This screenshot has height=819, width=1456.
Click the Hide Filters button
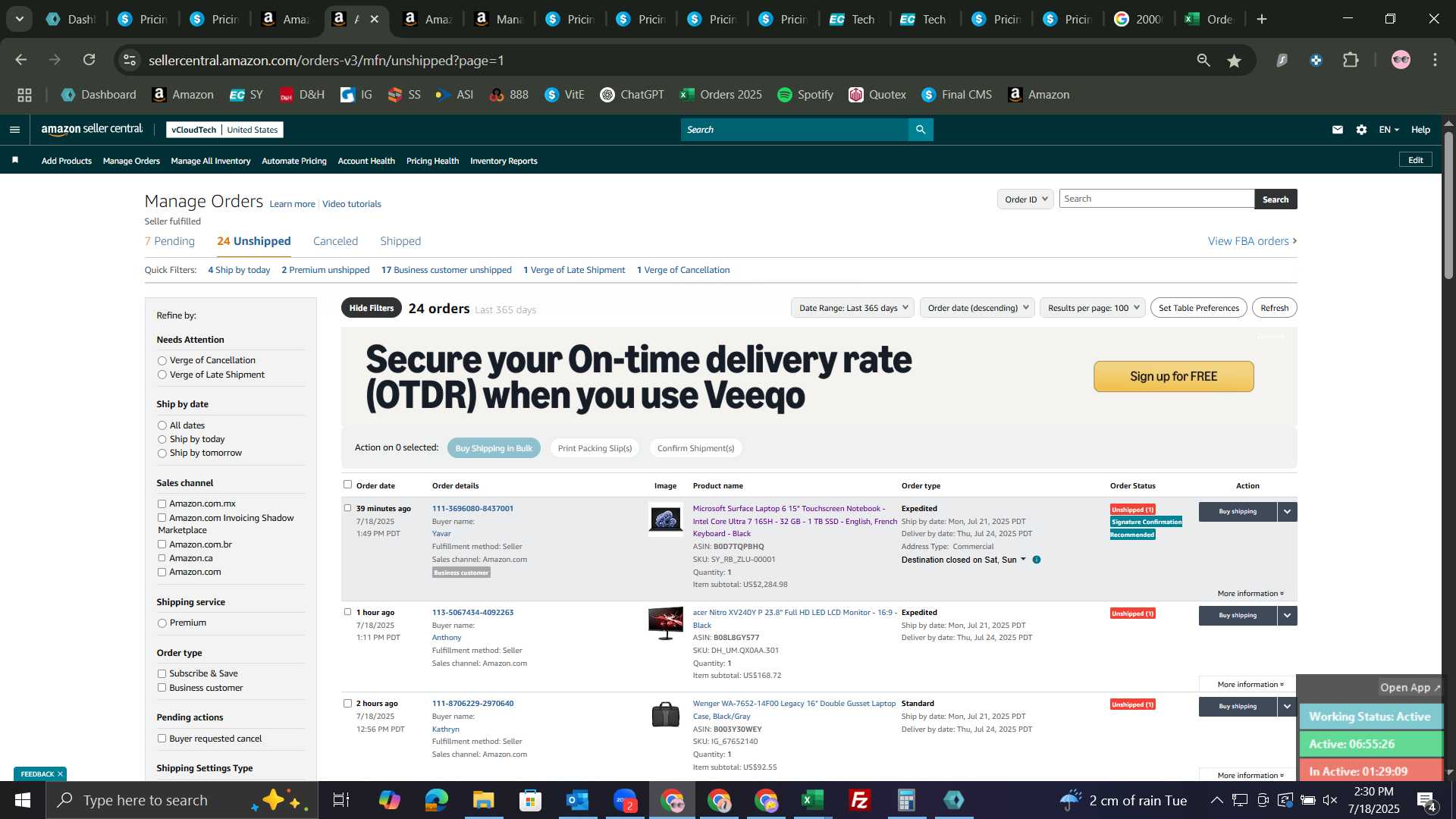pyautogui.click(x=372, y=308)
